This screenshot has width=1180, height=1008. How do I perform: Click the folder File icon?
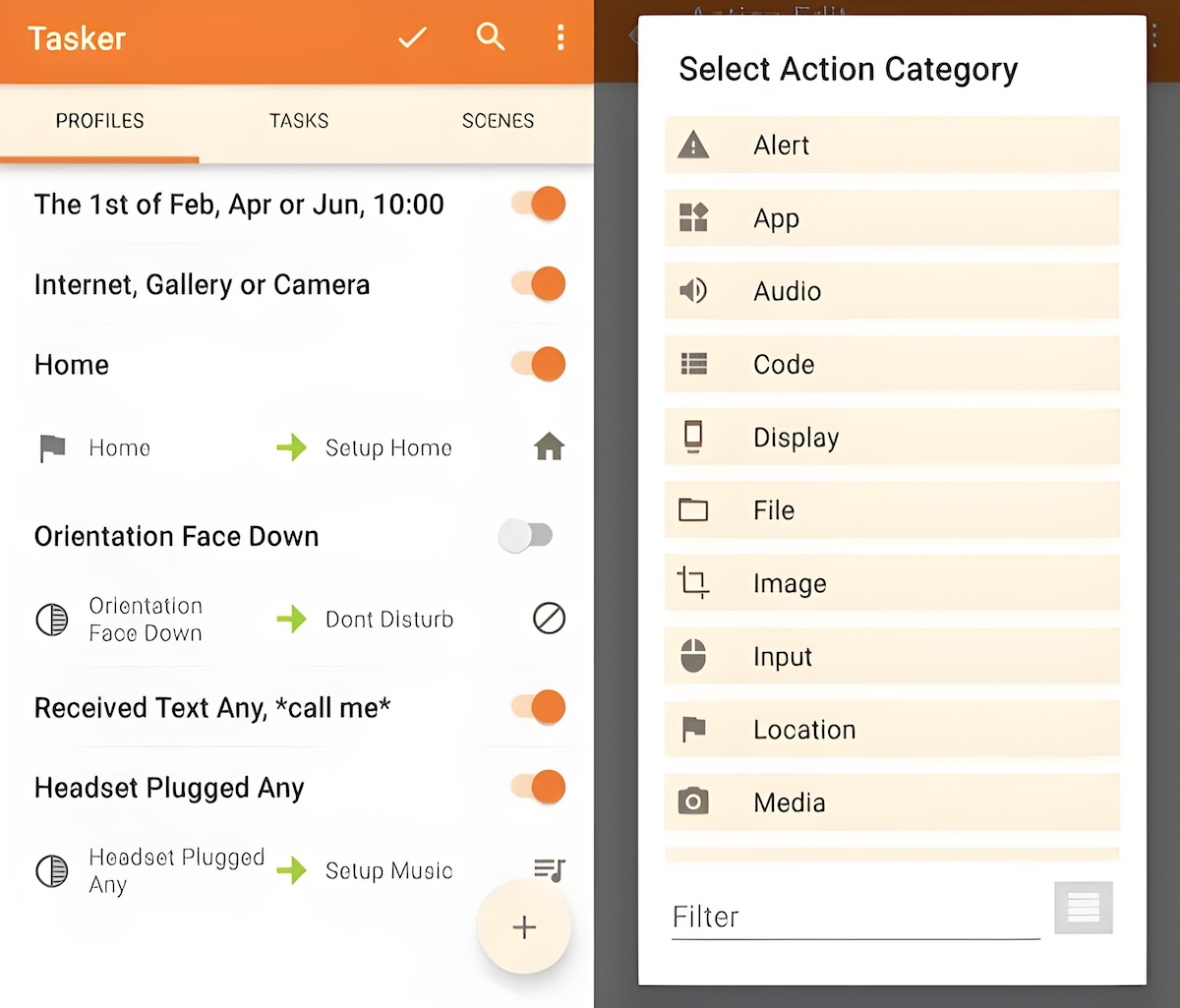click(x=693, y=509)
